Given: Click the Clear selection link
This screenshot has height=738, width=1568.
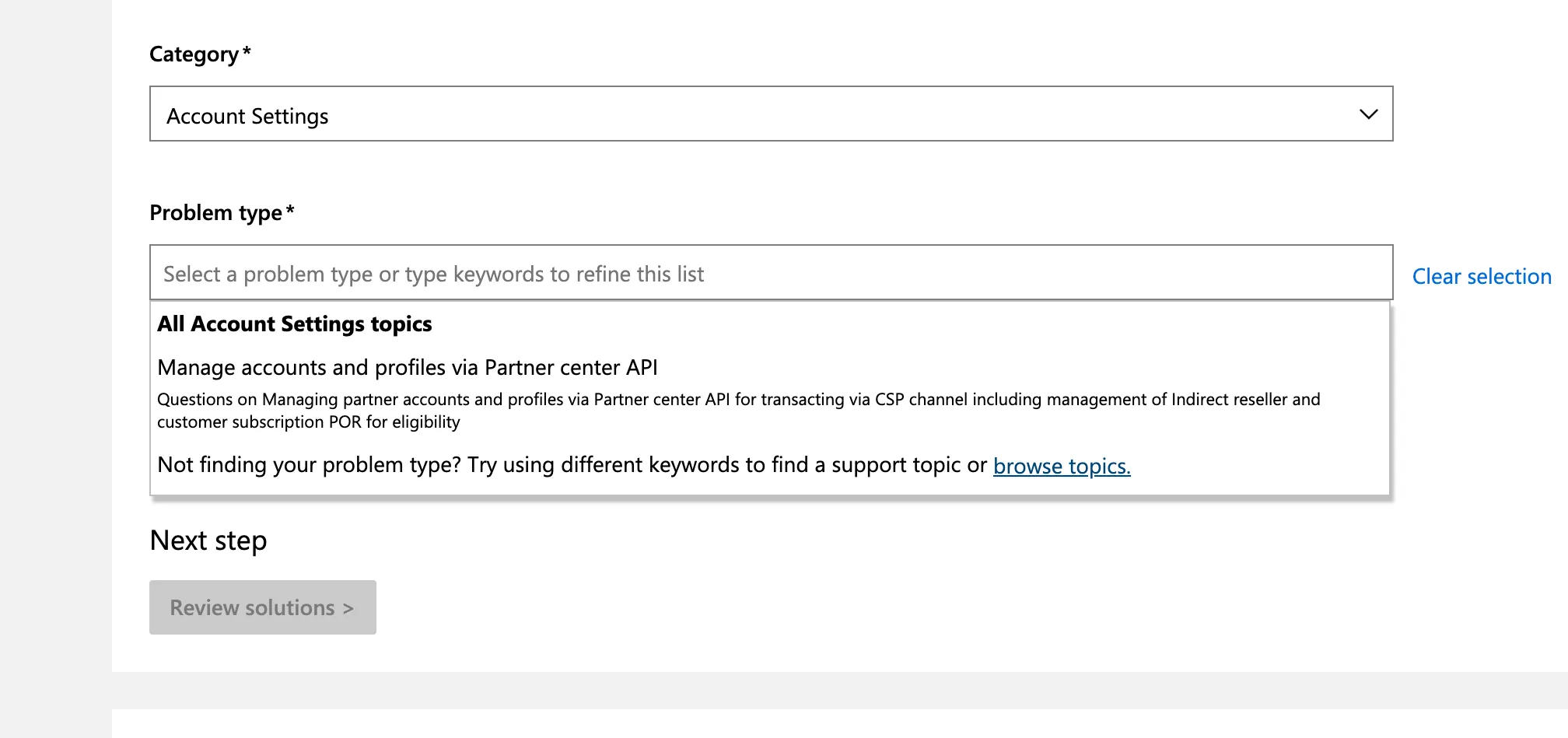Looking at the screenshot, I should coord(1482,276).
